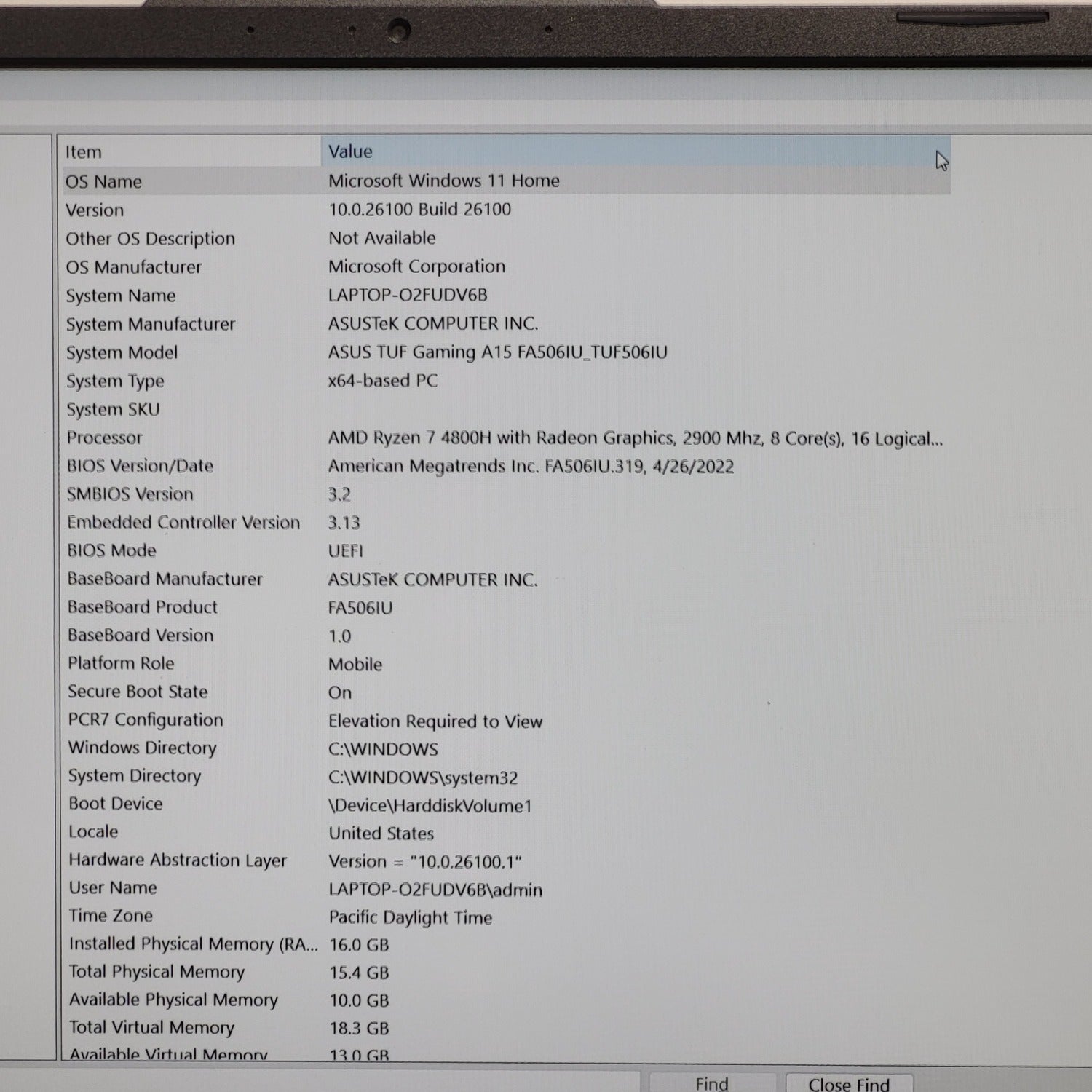Select the OS Name row
Image resolution: width=1092 pixels, height=1092 pixels.
tap(104, 181)
